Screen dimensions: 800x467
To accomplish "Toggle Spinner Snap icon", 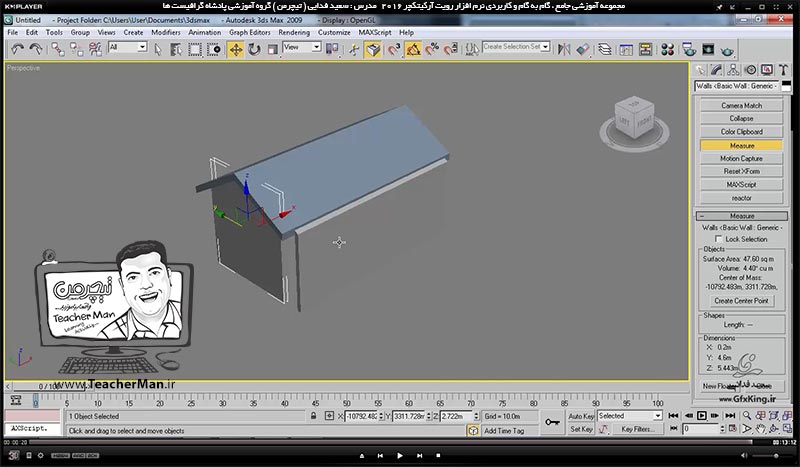I will point(451,49).
